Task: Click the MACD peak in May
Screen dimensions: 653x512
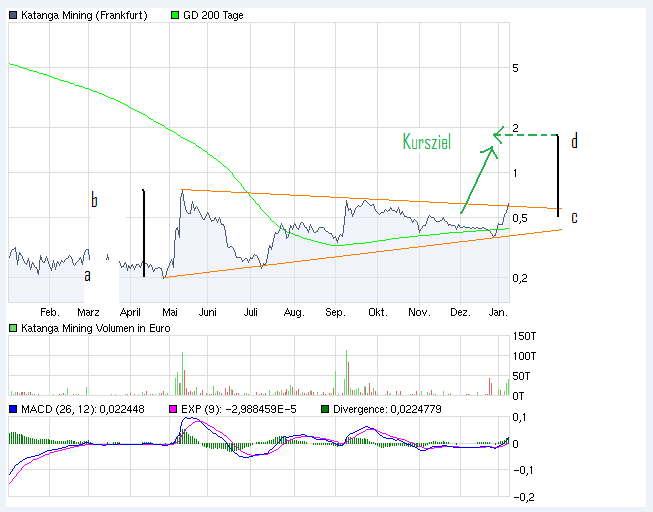Action: pos(189,418)
